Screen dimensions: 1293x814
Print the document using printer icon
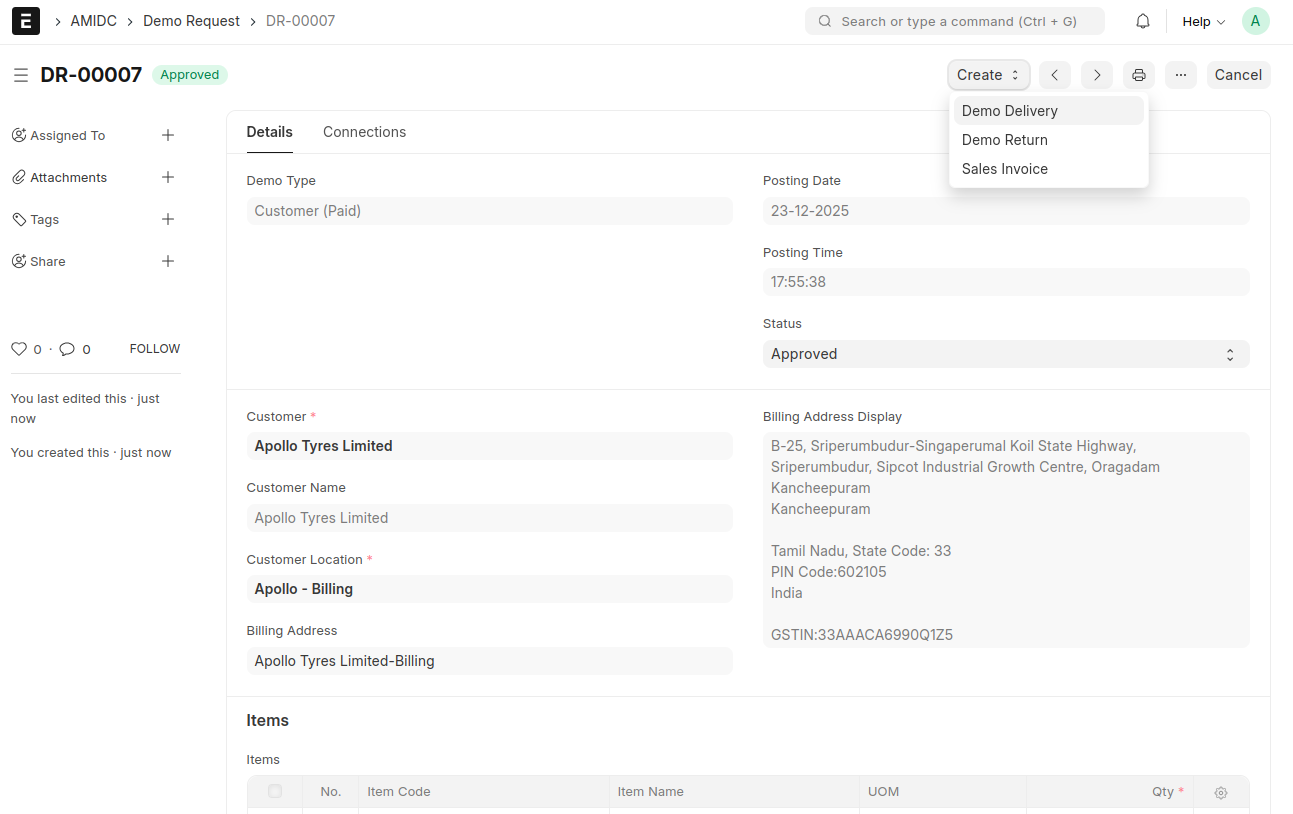coord(1138,75)
